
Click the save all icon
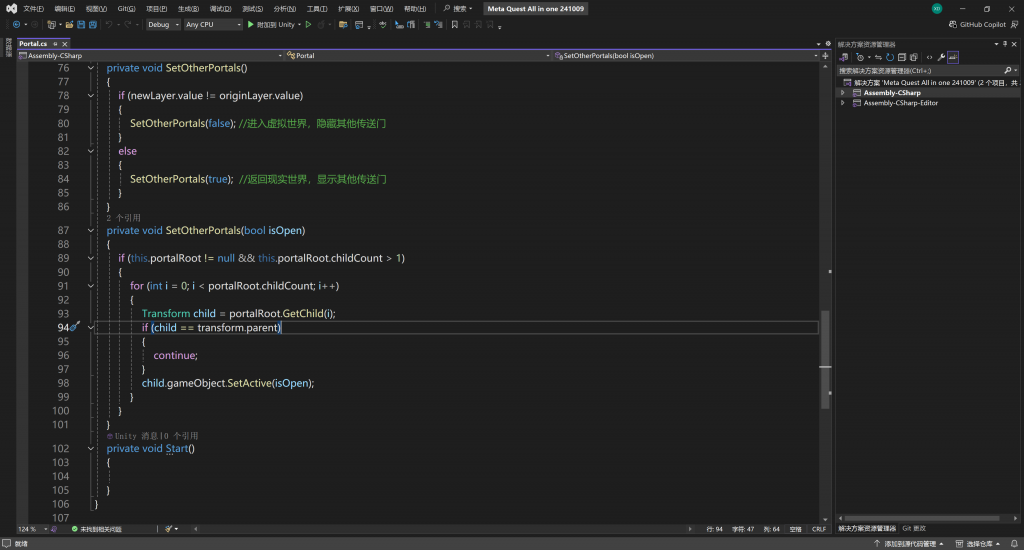pyautogui.click(x=93, y=25)
